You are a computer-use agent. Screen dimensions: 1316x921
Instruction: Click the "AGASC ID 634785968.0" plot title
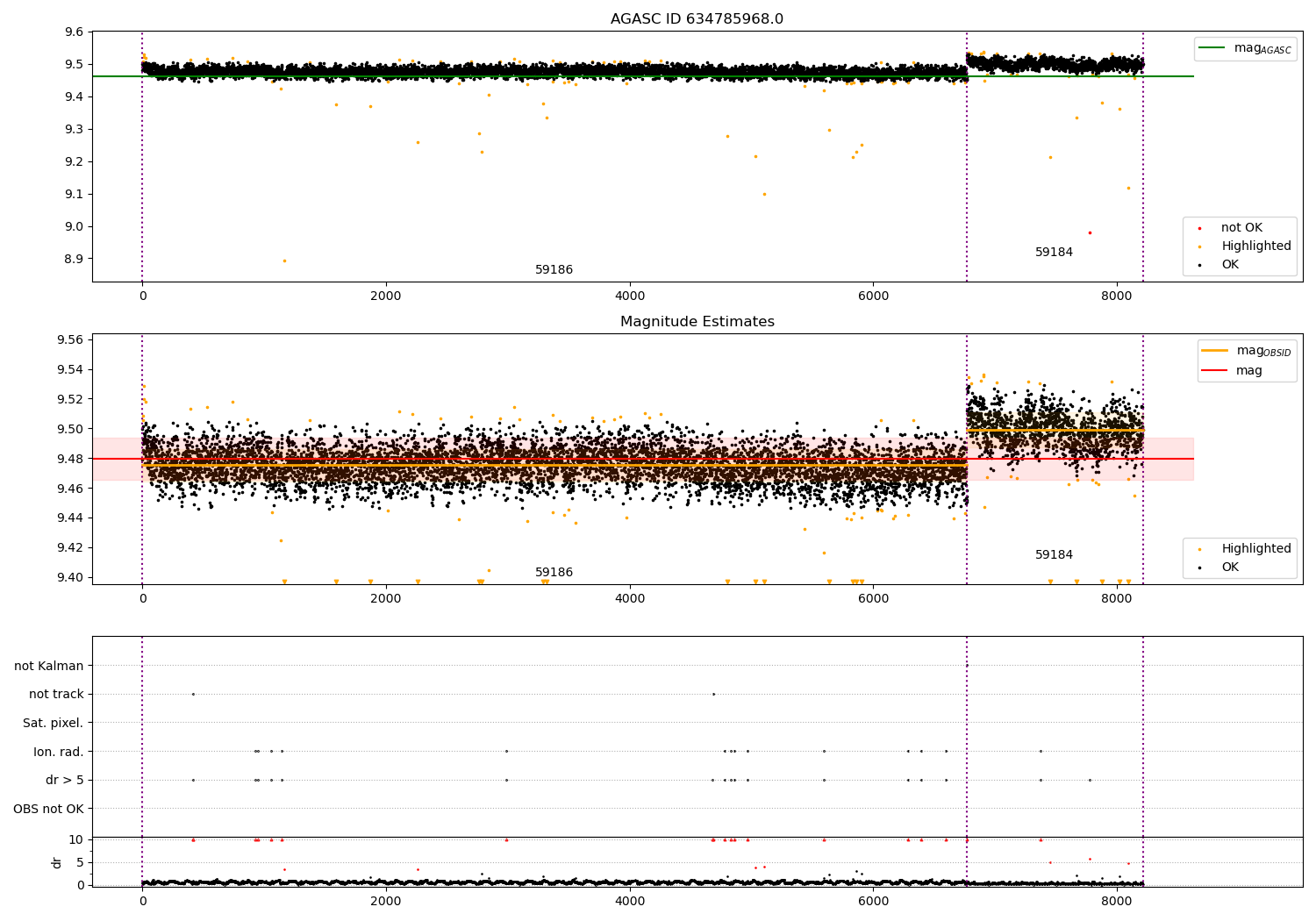(697, 19)
